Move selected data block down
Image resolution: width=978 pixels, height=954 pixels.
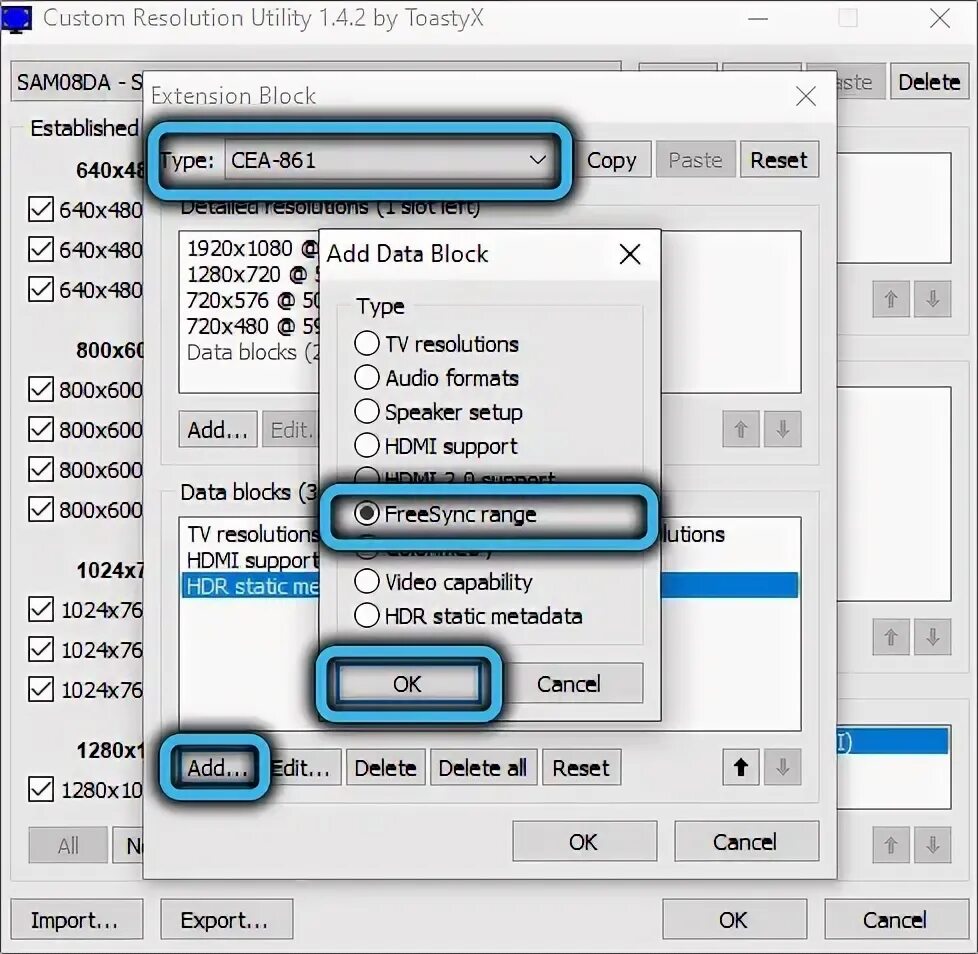pos(783,768)
